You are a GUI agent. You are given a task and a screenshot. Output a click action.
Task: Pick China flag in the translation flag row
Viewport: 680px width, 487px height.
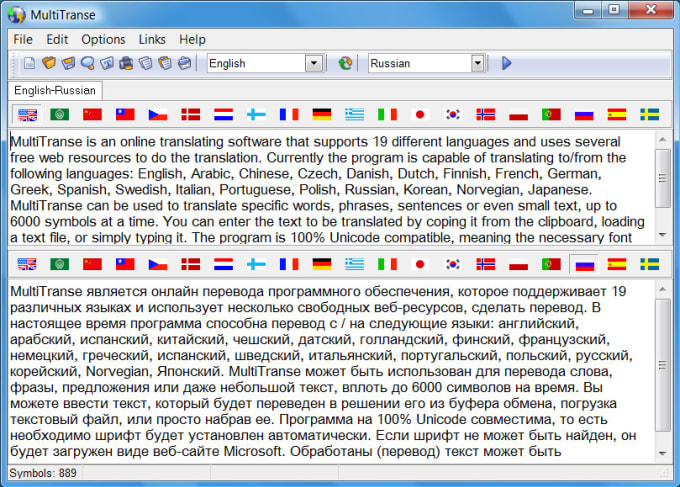pos(92,264)
